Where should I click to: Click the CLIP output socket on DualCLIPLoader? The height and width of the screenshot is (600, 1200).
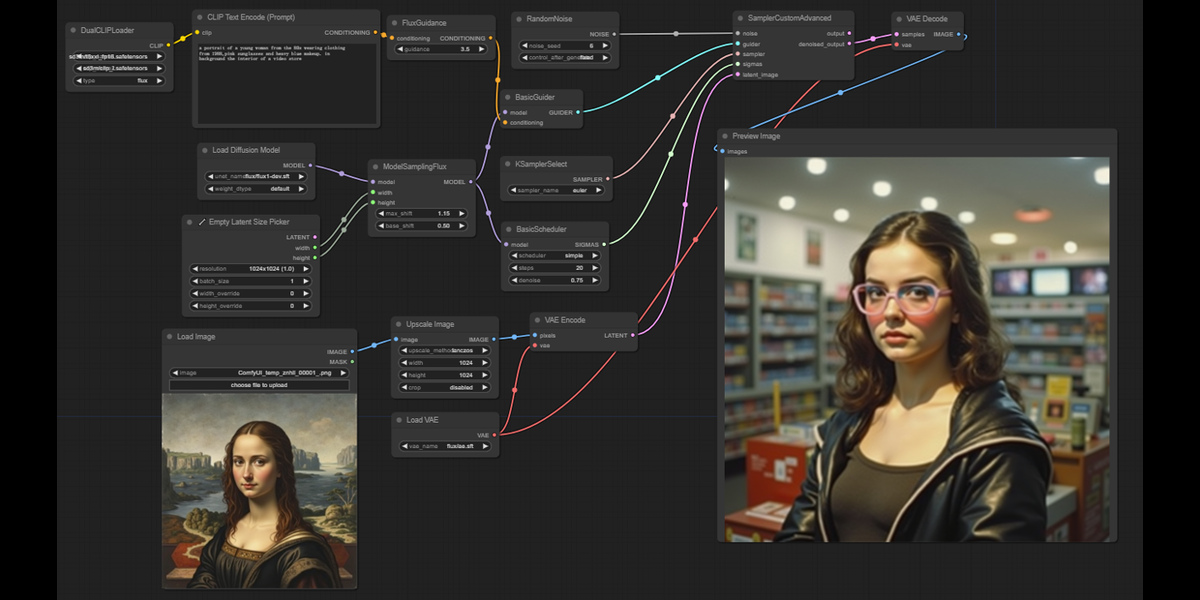tap(169, 45)
